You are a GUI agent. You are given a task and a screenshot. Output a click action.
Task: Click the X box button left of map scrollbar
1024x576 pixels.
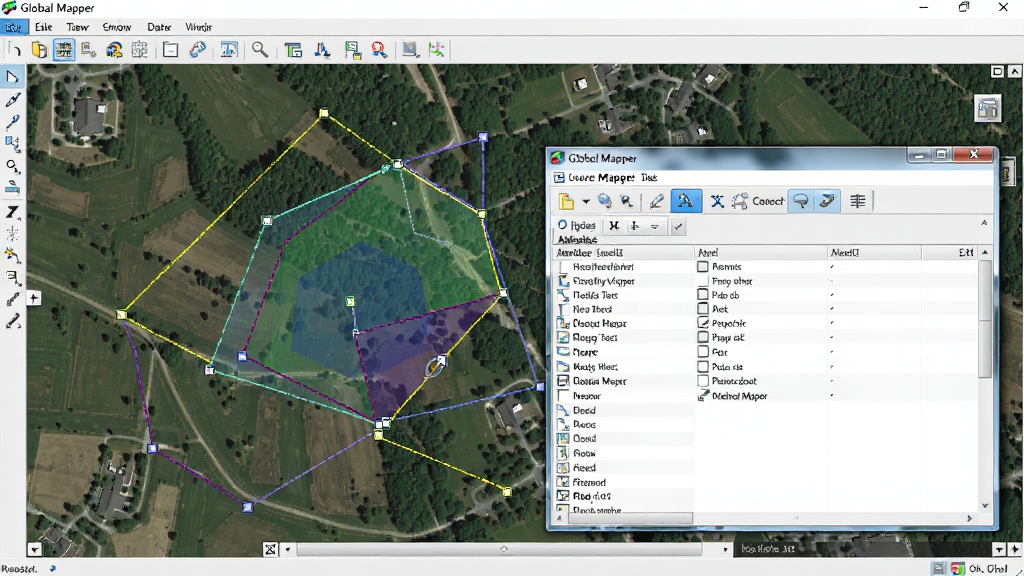[270, 549]
